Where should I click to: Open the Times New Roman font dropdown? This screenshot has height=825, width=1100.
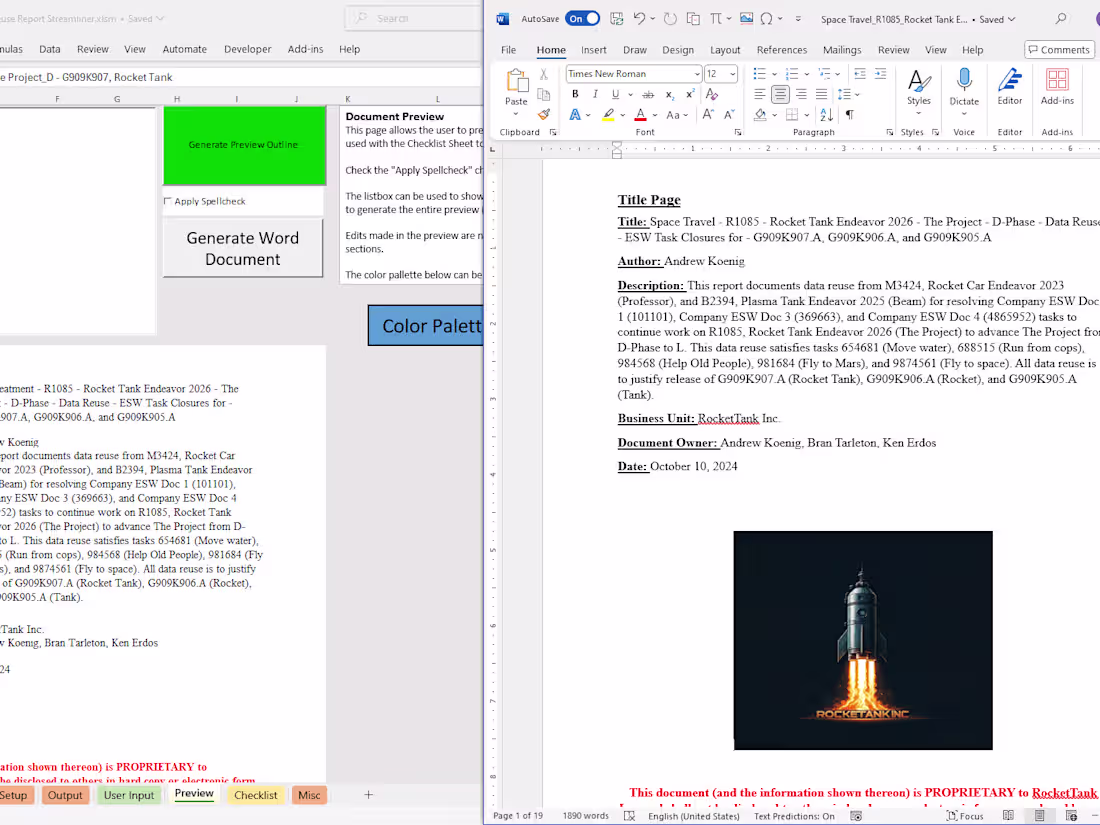coord(698,73)
